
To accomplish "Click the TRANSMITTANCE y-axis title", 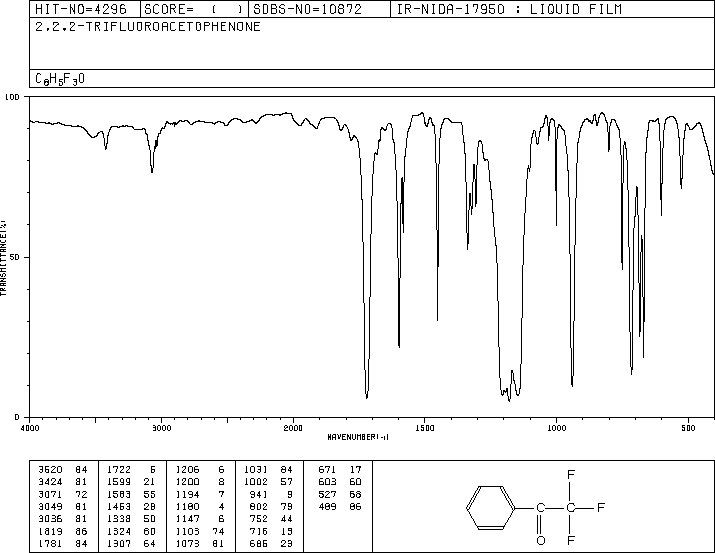I will (3, 258).
